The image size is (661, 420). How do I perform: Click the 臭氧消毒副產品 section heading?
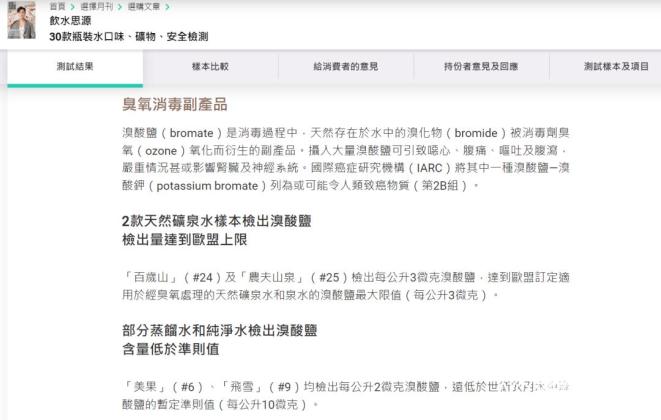click(175, 105)
